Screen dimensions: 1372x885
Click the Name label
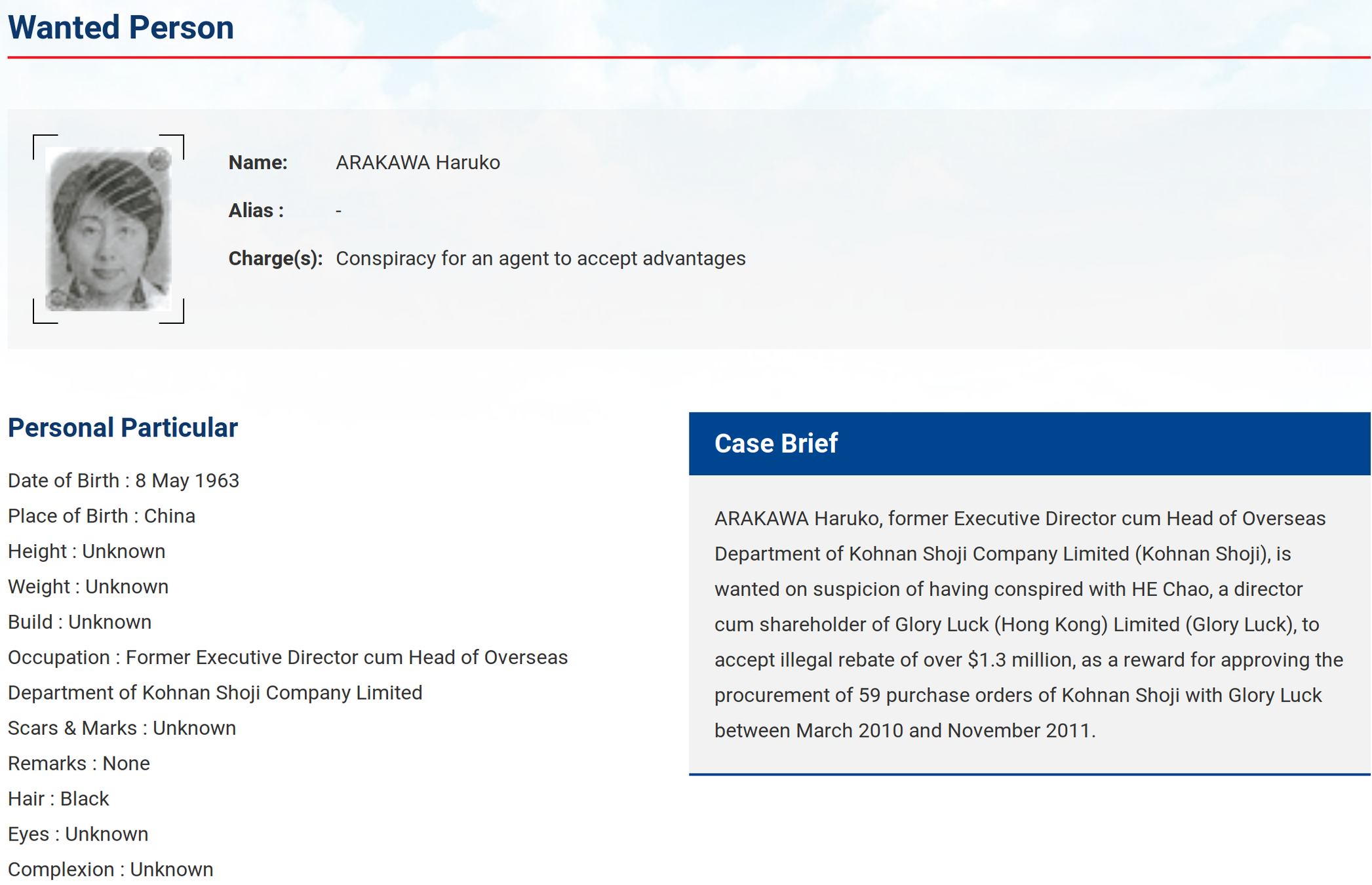(258, 163)
